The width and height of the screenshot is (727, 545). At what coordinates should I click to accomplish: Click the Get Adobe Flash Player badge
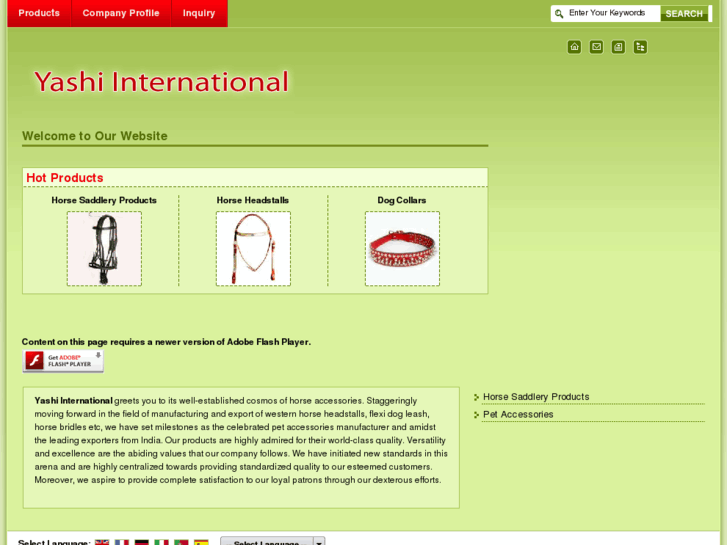pyautogui.click(x=63, y=361)
